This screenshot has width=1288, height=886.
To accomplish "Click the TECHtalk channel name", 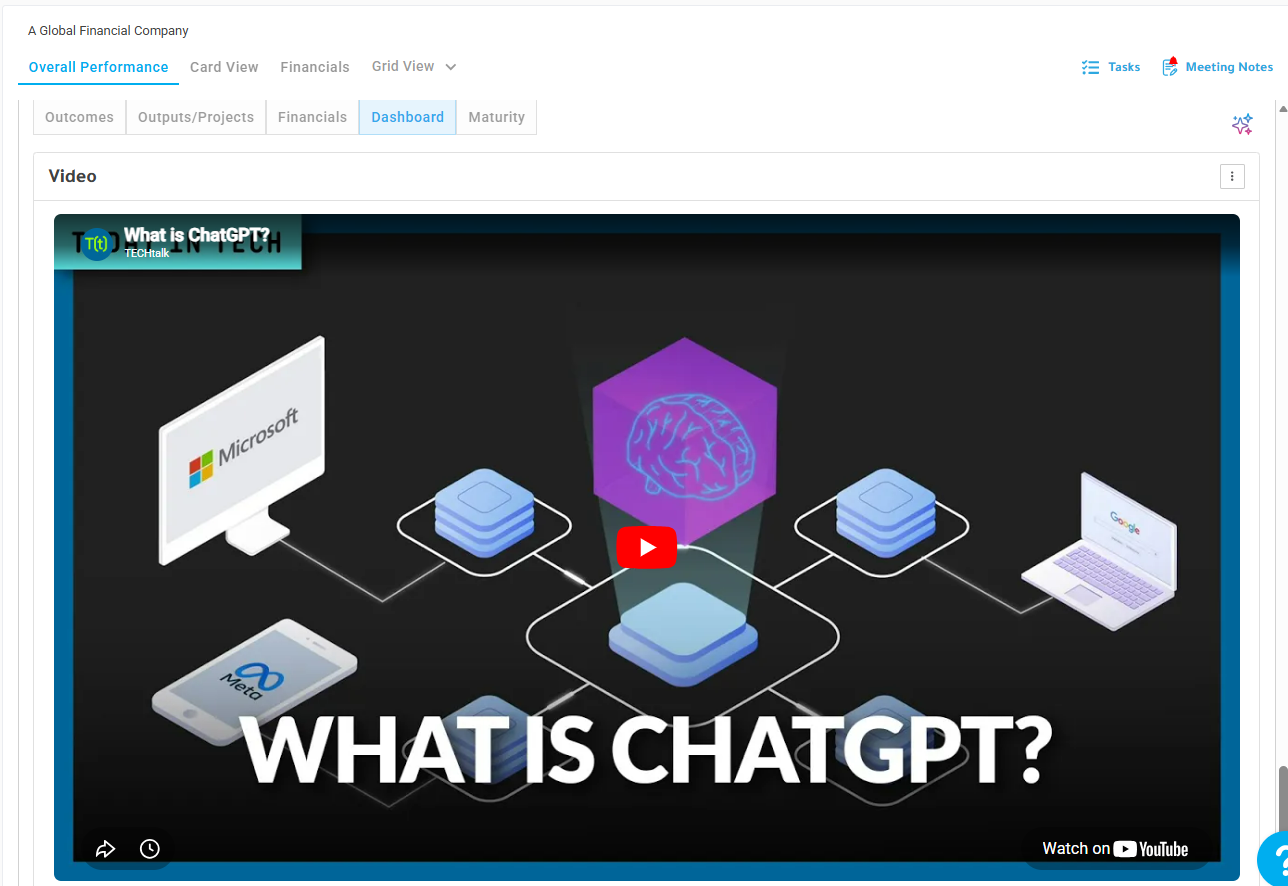I will 146,254.
